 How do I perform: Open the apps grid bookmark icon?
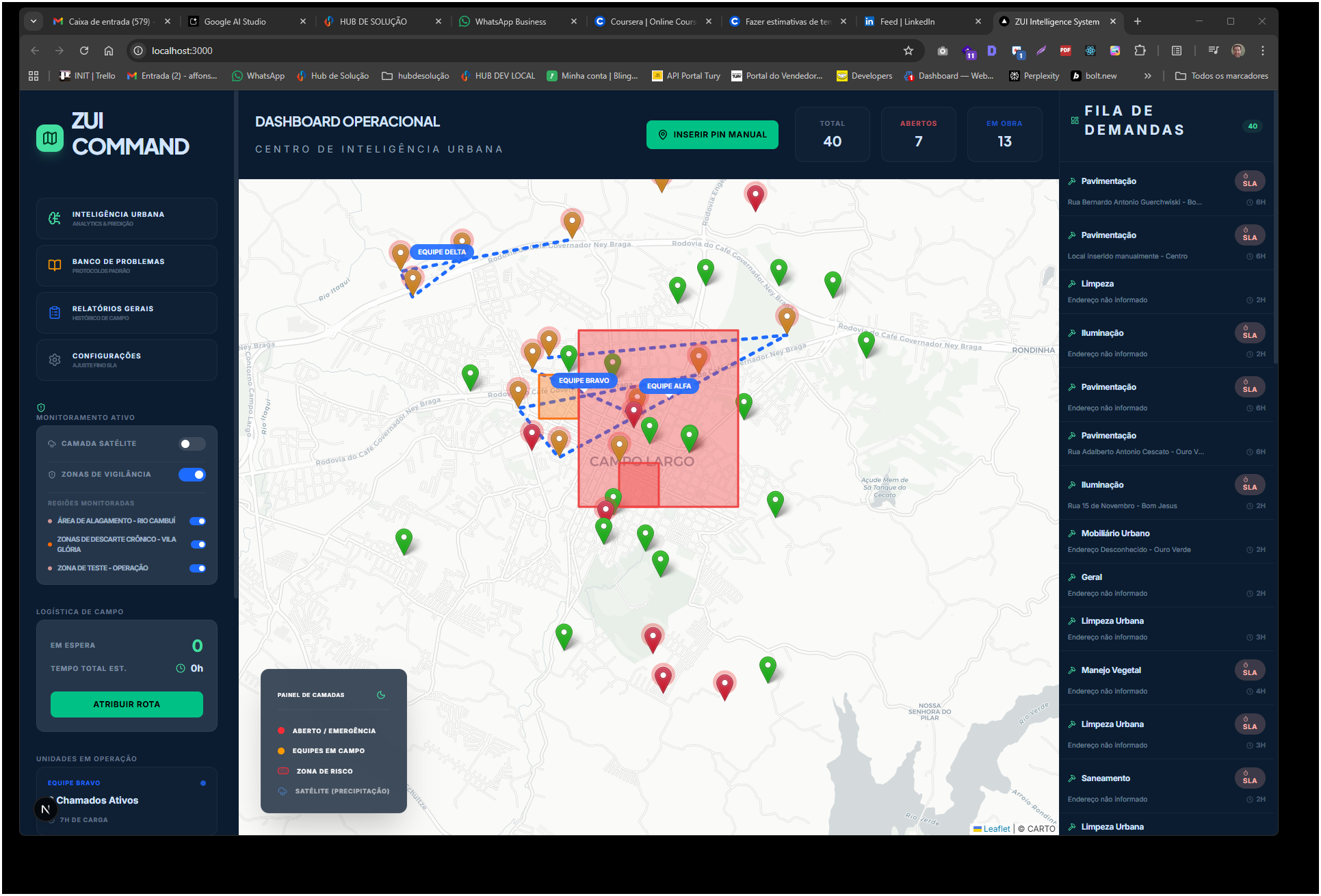[34, 76]
